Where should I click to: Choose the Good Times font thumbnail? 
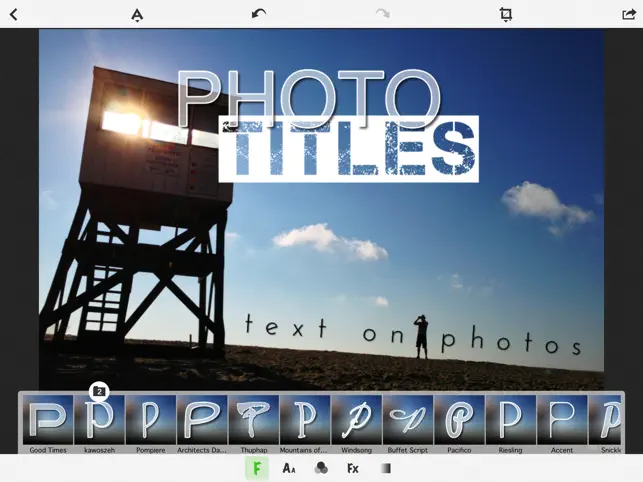pos(48,420)
